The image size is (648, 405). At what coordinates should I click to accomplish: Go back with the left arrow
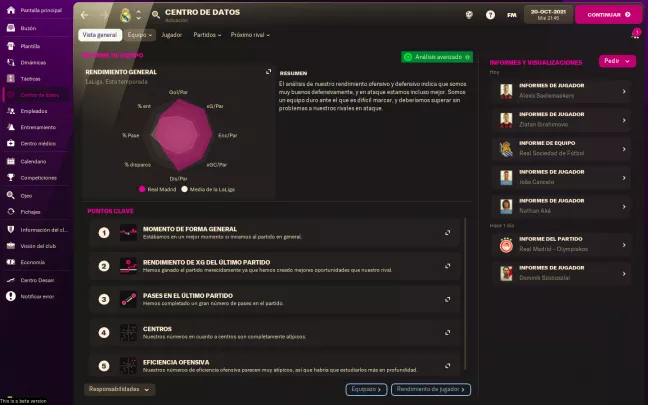(x=85, y=15)
